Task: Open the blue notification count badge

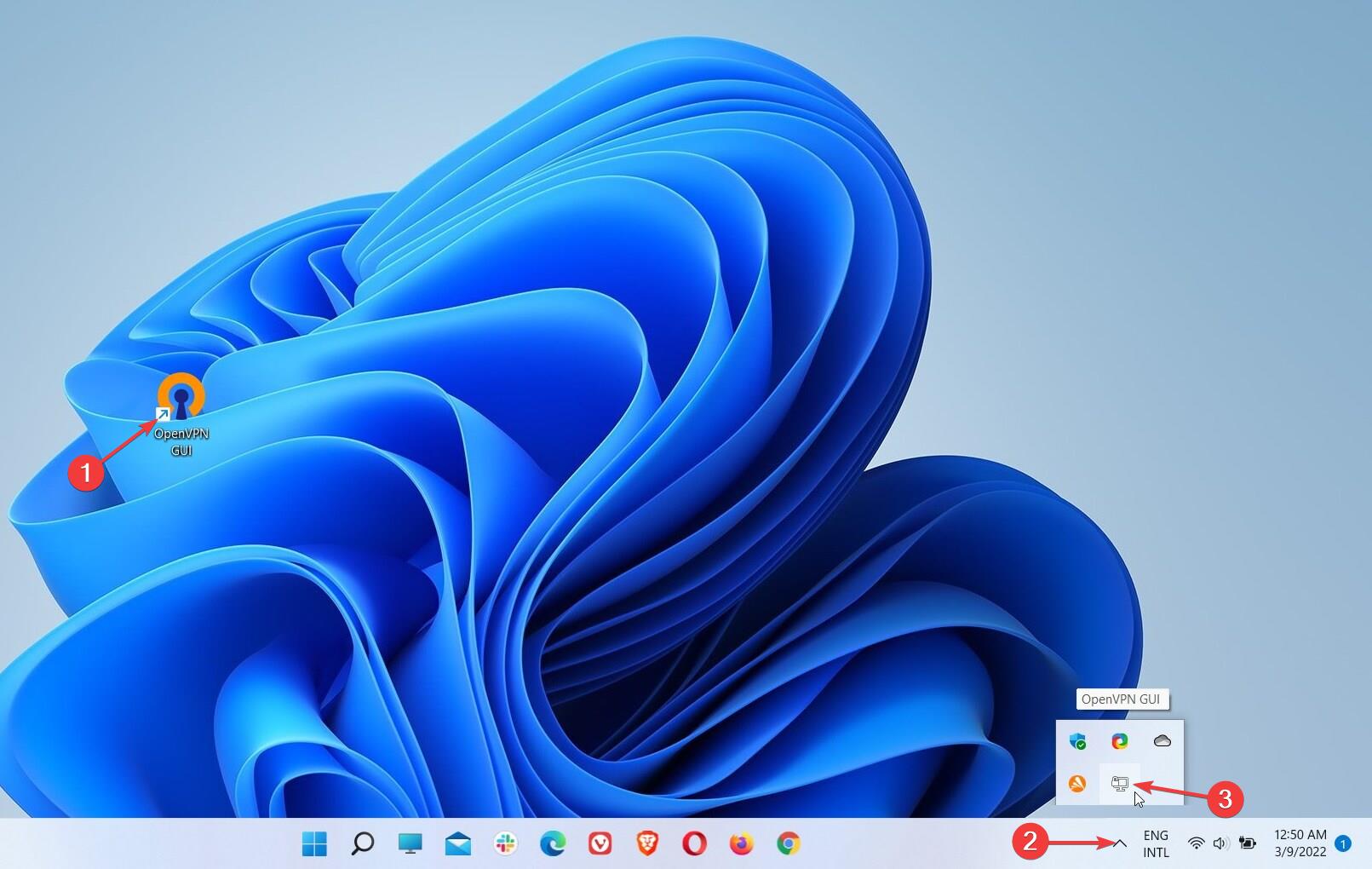Action: (1343, 843)
